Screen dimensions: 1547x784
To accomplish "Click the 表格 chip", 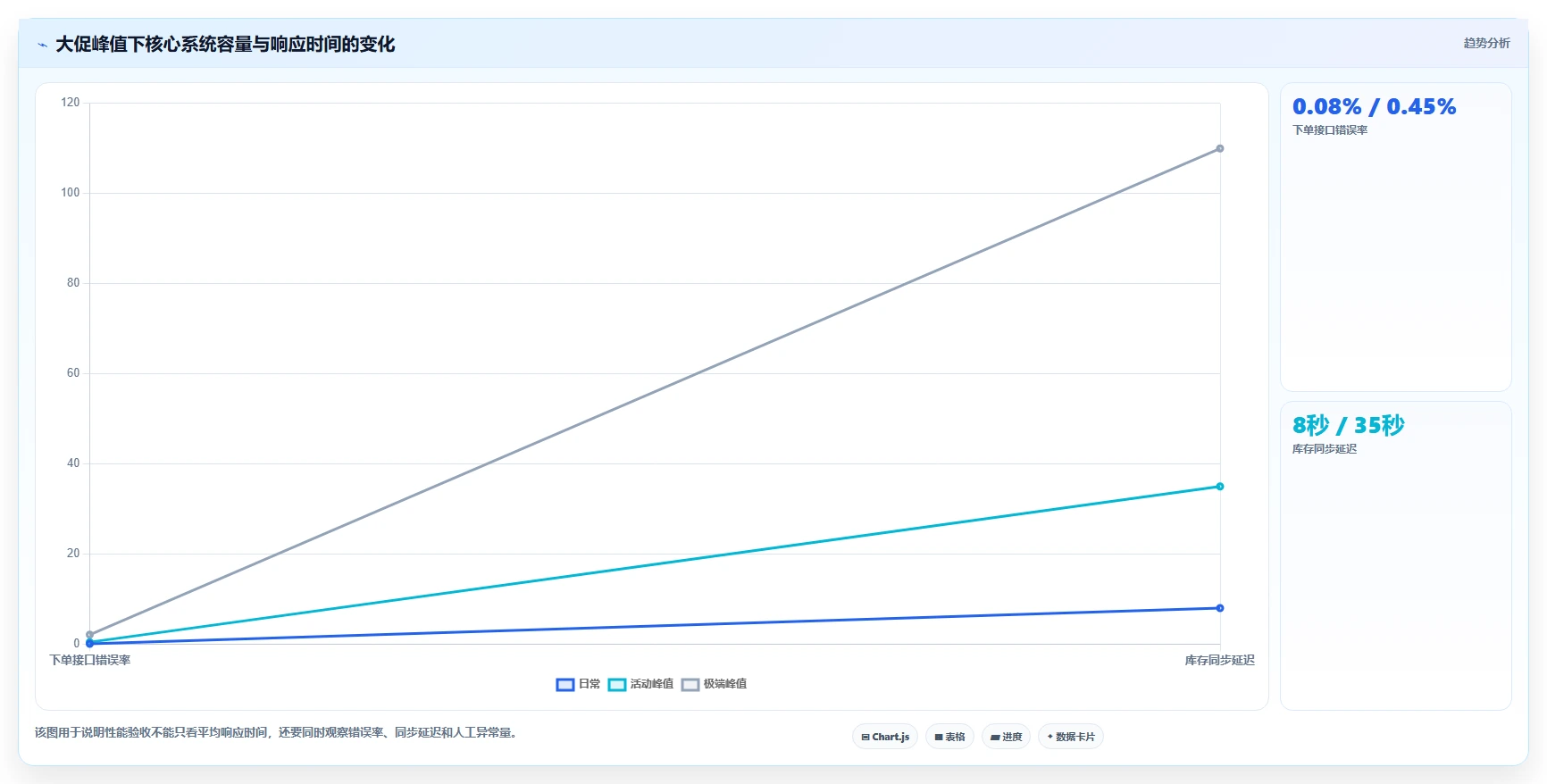I will pyautogui.click(x=949, y=737).
